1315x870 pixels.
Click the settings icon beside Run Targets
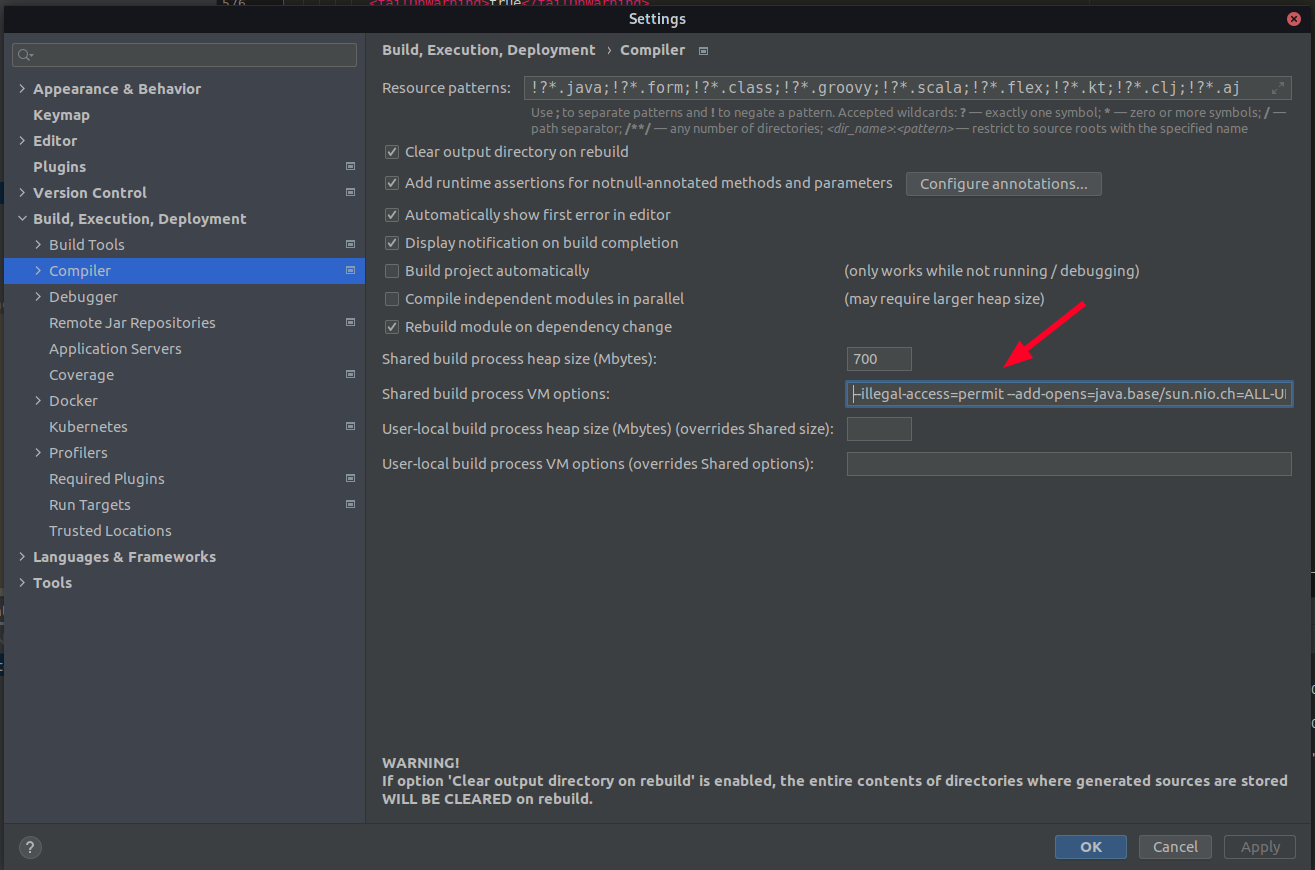tap(349, 504)
